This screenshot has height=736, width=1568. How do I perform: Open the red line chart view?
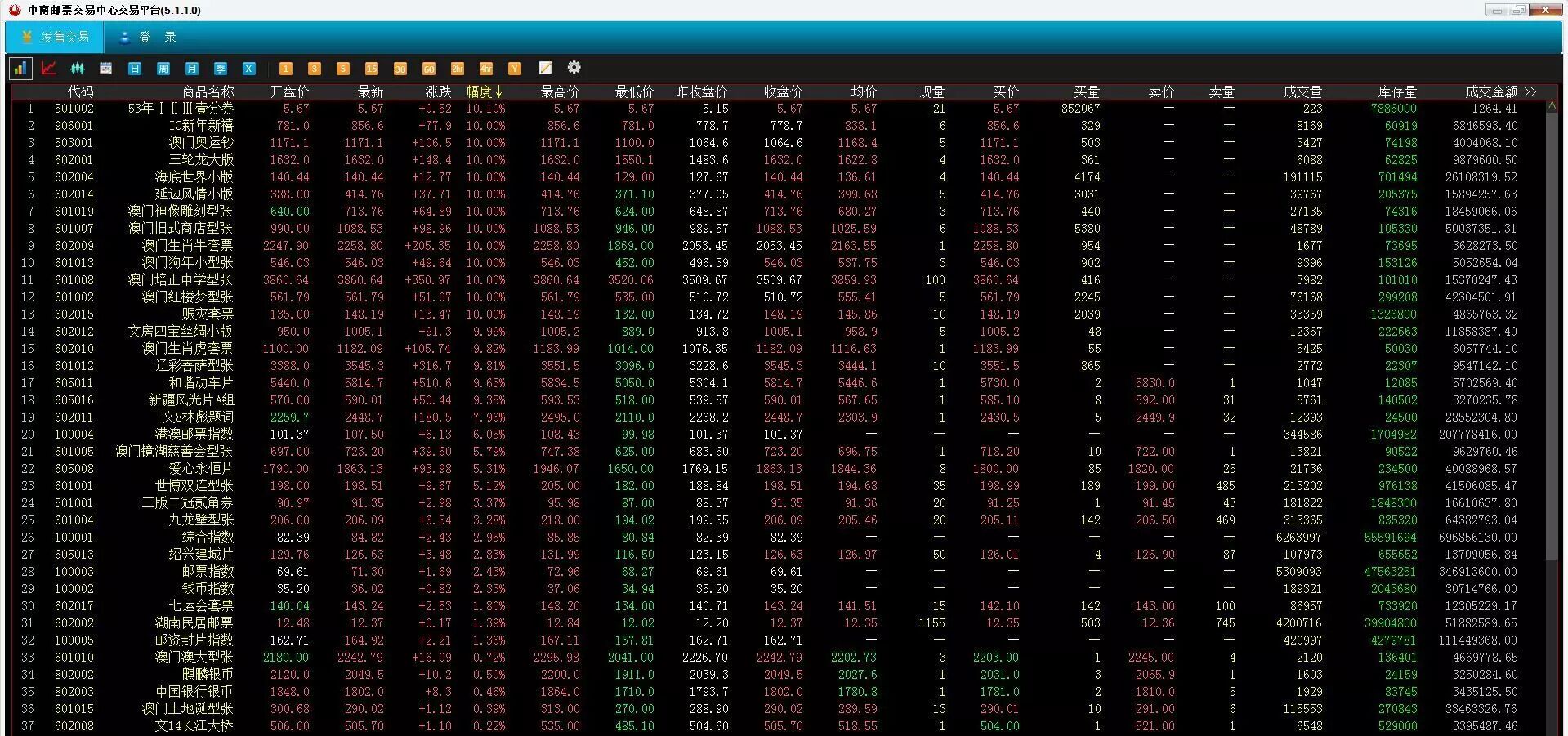tap(49, 69)
